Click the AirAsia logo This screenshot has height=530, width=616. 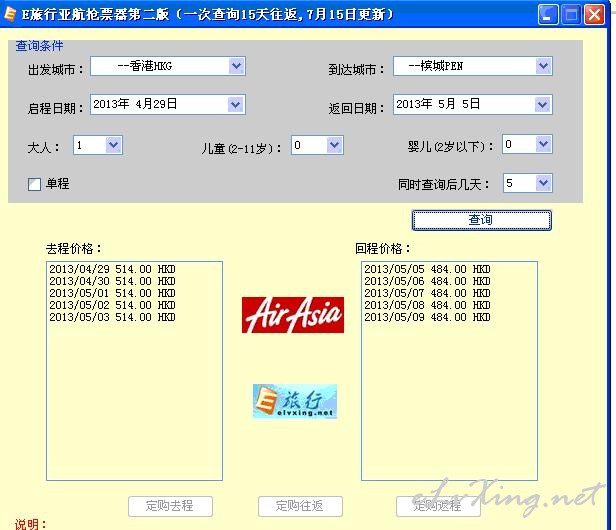293,315
